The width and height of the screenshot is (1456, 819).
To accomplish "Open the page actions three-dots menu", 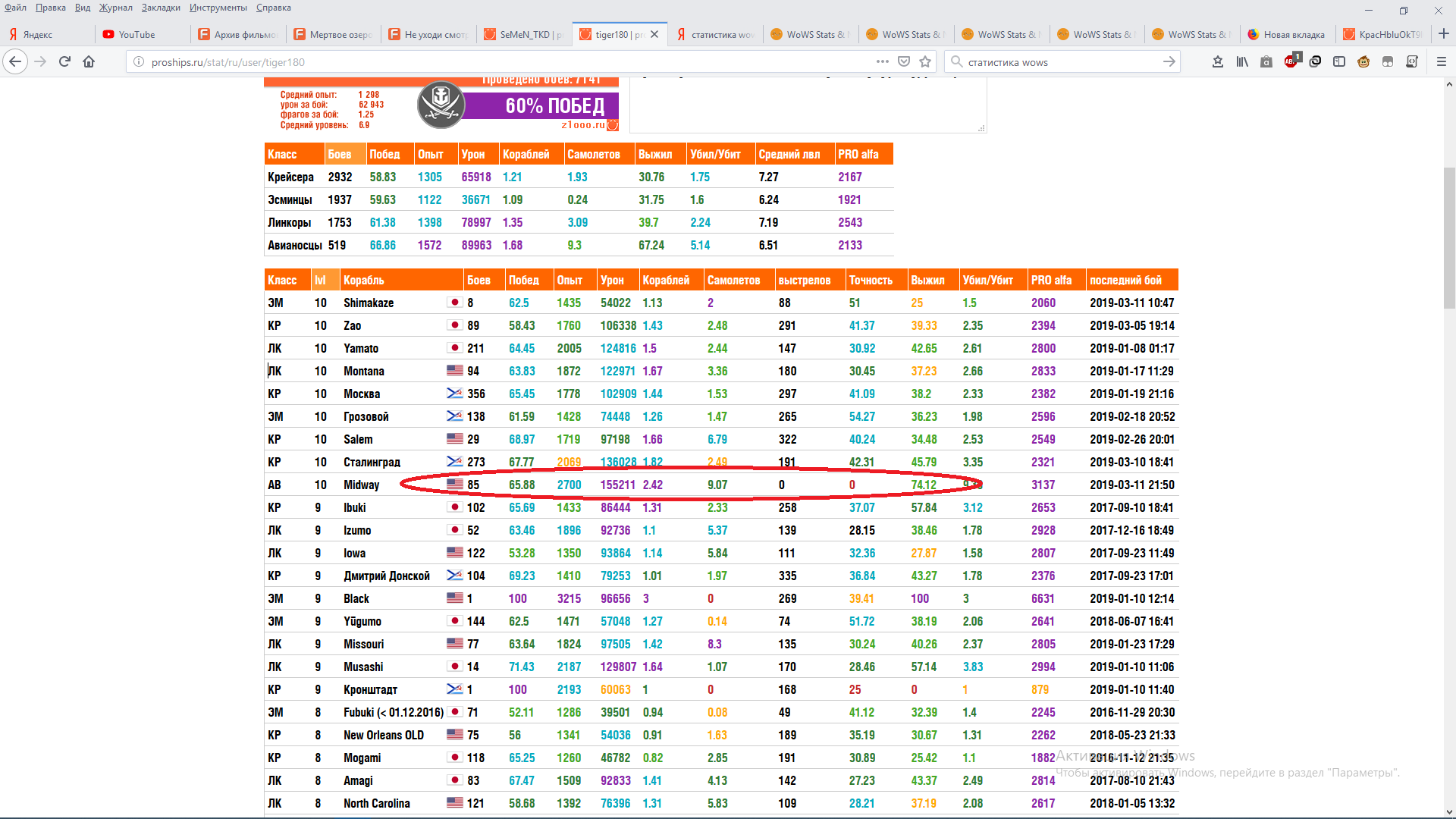I will tap(882, 61).
